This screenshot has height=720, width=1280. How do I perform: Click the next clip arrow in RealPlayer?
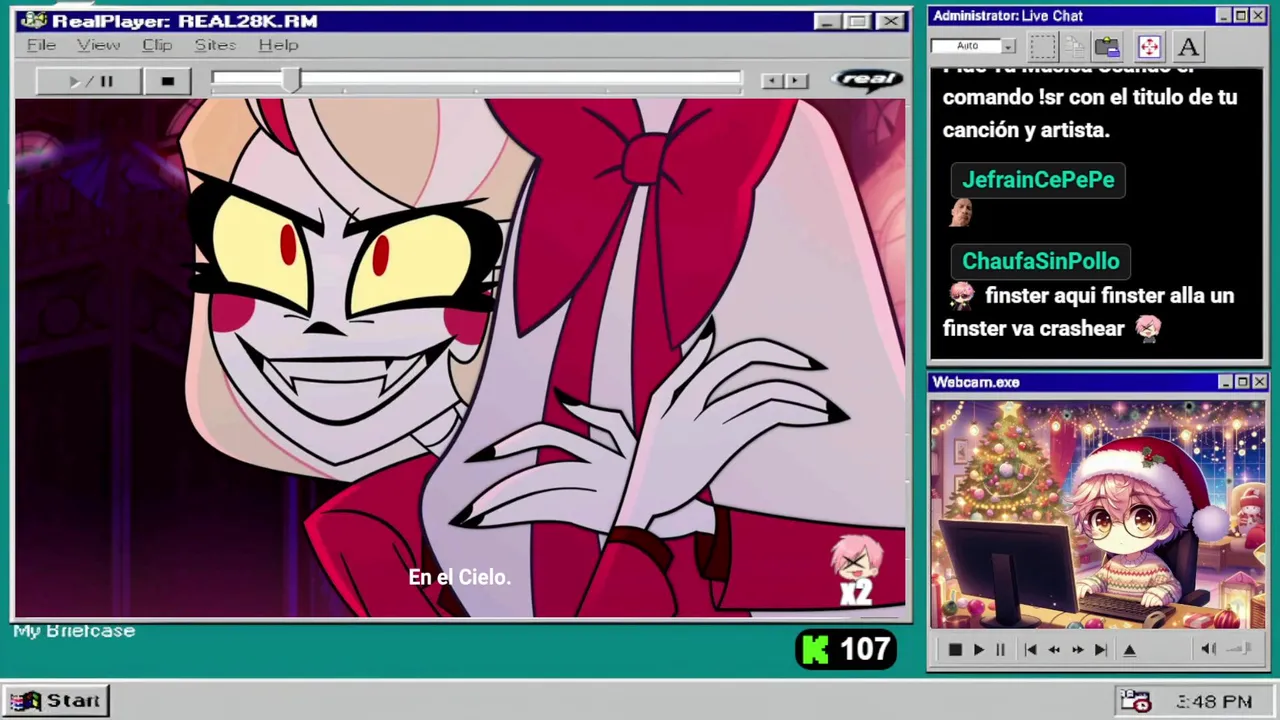tap(796, 81)
